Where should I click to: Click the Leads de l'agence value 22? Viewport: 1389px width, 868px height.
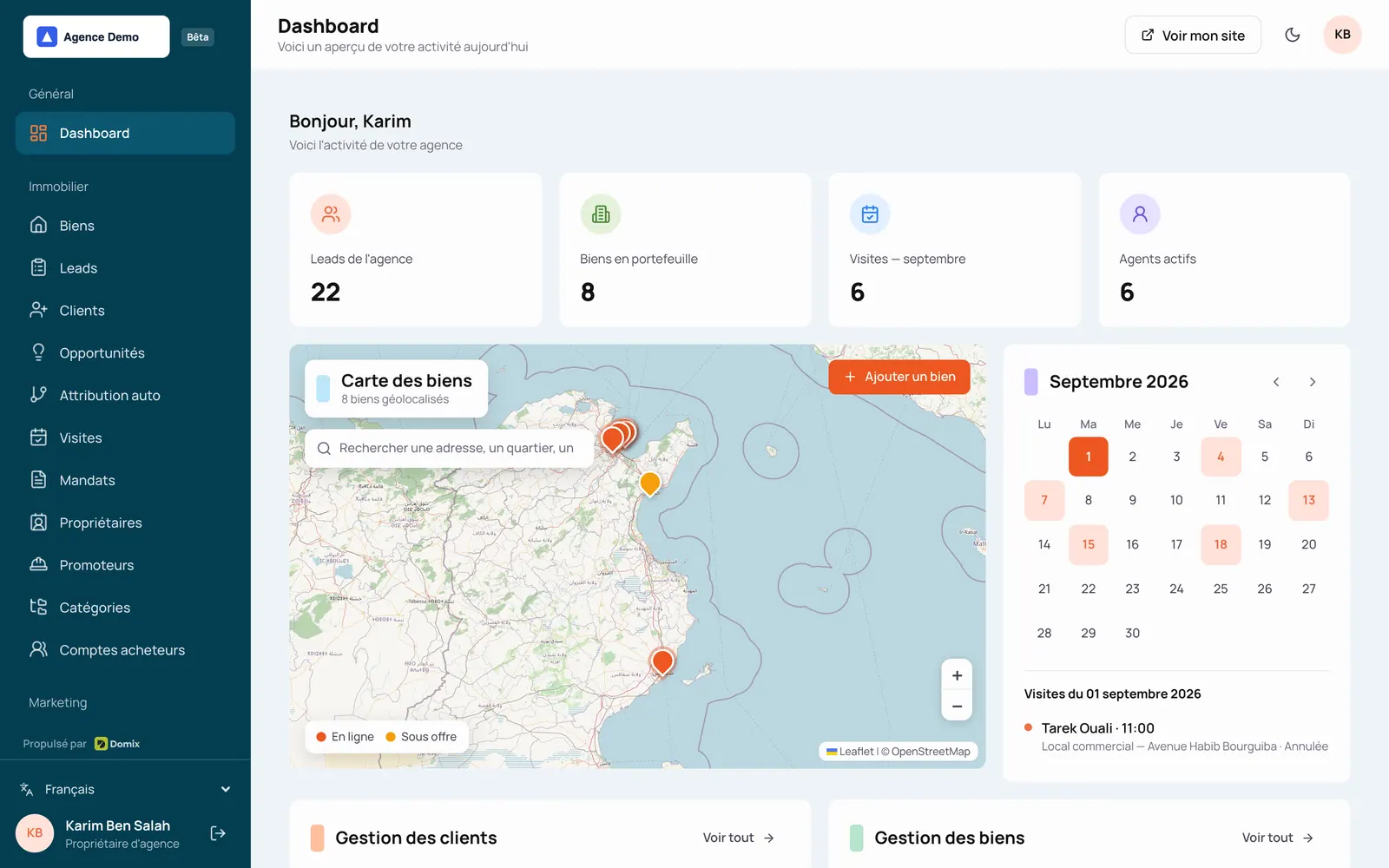tap(326, 293)
